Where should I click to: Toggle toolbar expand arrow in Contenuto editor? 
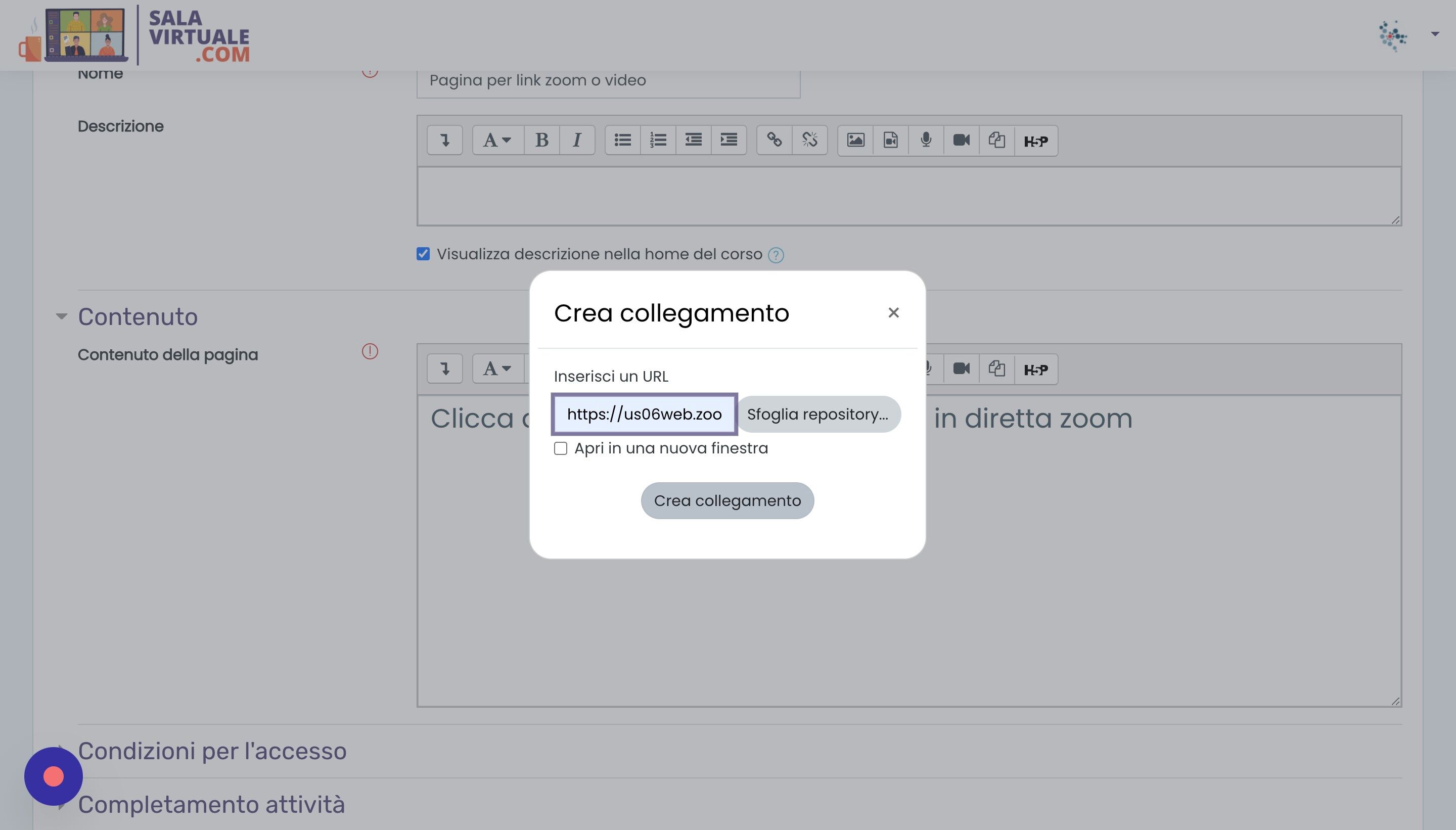[445, 369]
